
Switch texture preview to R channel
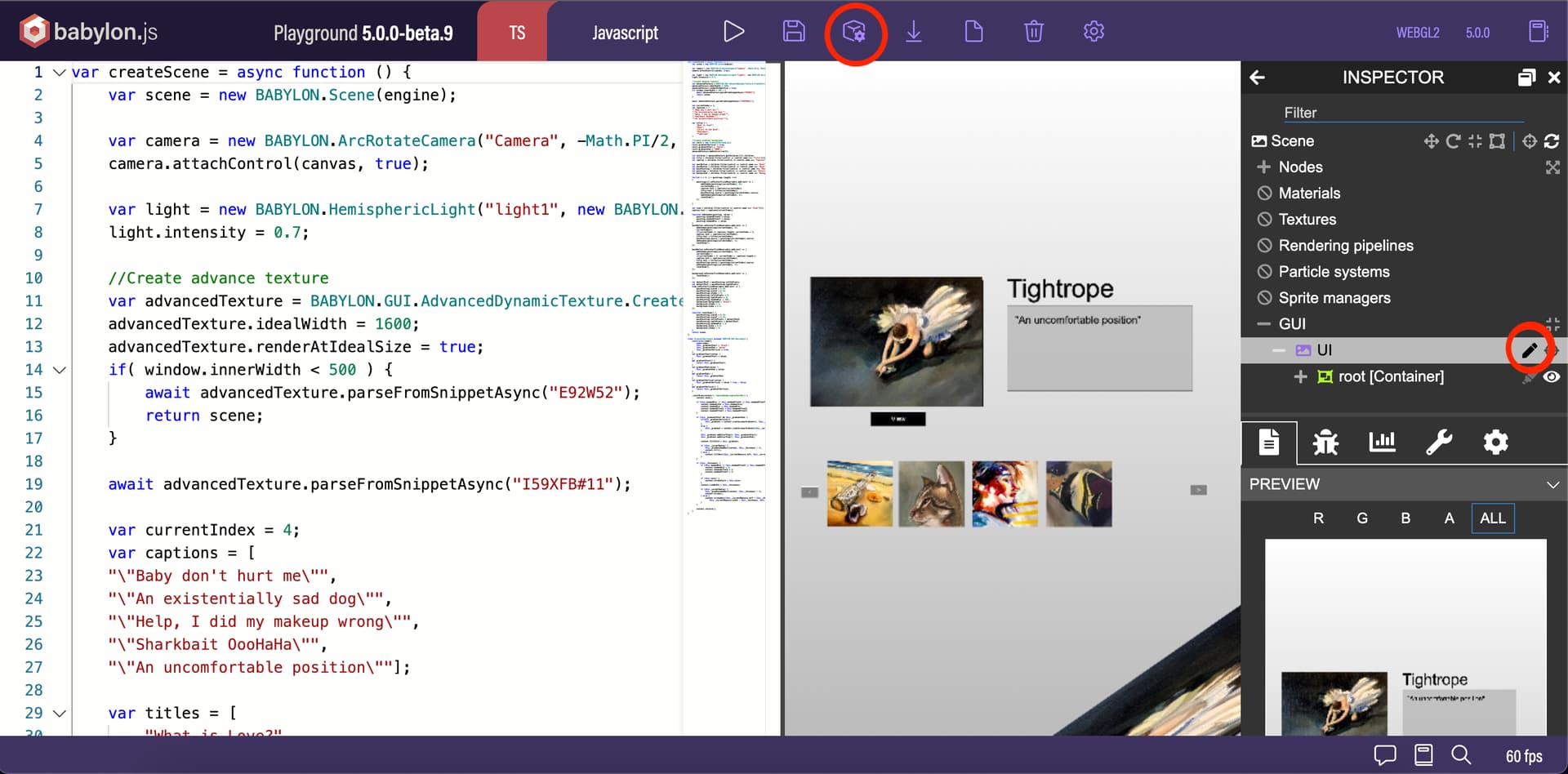pyautogui.click(x=1318, y=518)
